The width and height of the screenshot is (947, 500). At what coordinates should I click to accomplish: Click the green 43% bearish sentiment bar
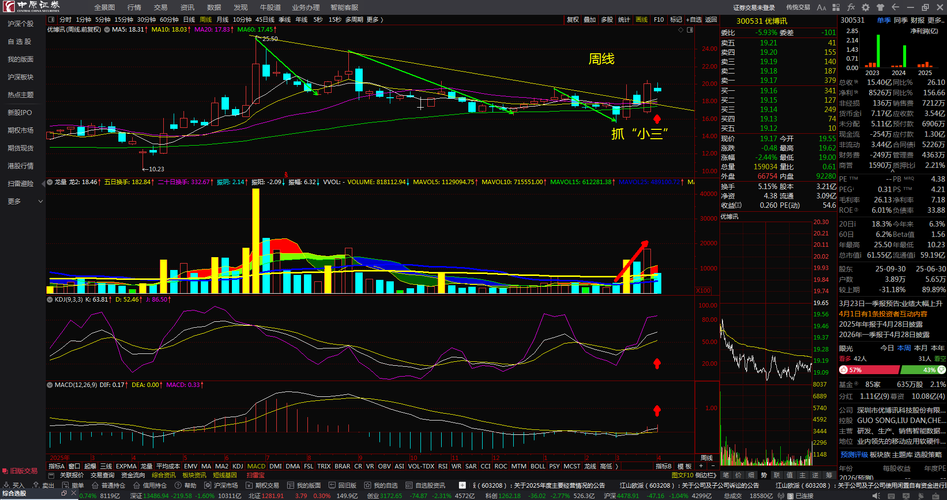922,370
